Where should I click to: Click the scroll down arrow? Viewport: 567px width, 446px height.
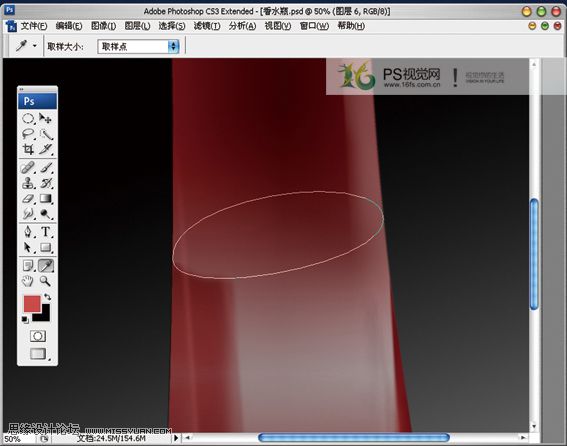(x=534, y=427)
